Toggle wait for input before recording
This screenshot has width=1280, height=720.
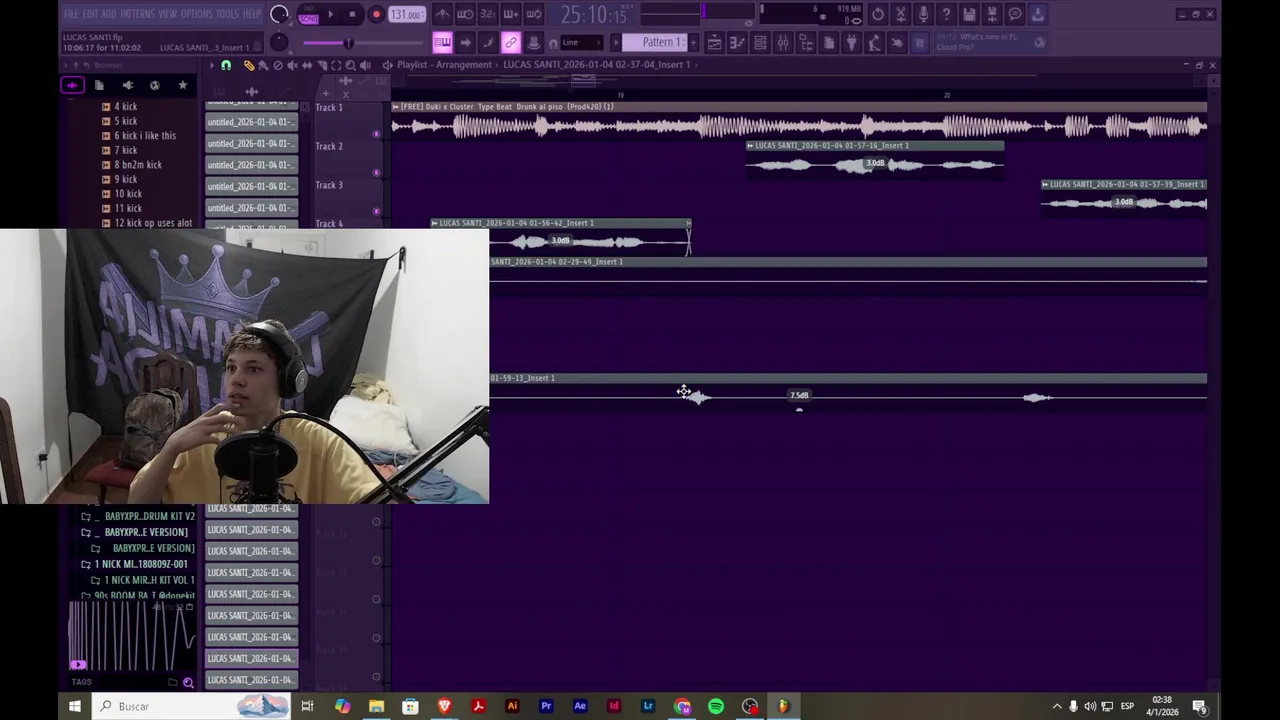[x=465, y=14]
